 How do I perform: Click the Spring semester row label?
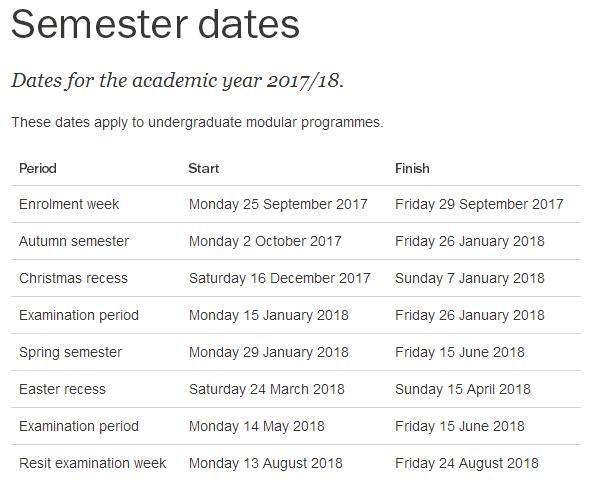click(x=70, y=352)
